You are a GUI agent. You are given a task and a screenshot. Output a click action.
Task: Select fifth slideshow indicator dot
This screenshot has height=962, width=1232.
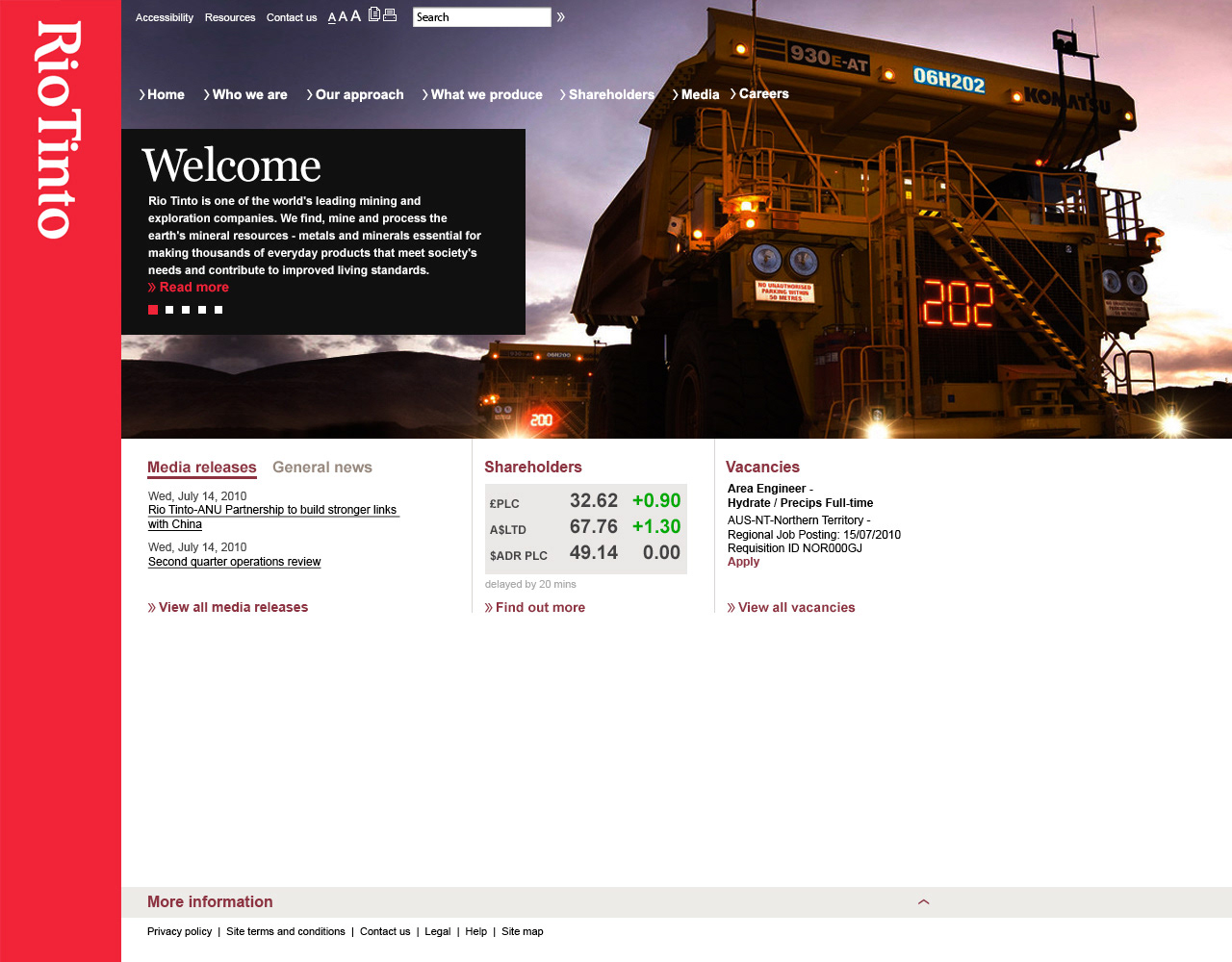218,310
